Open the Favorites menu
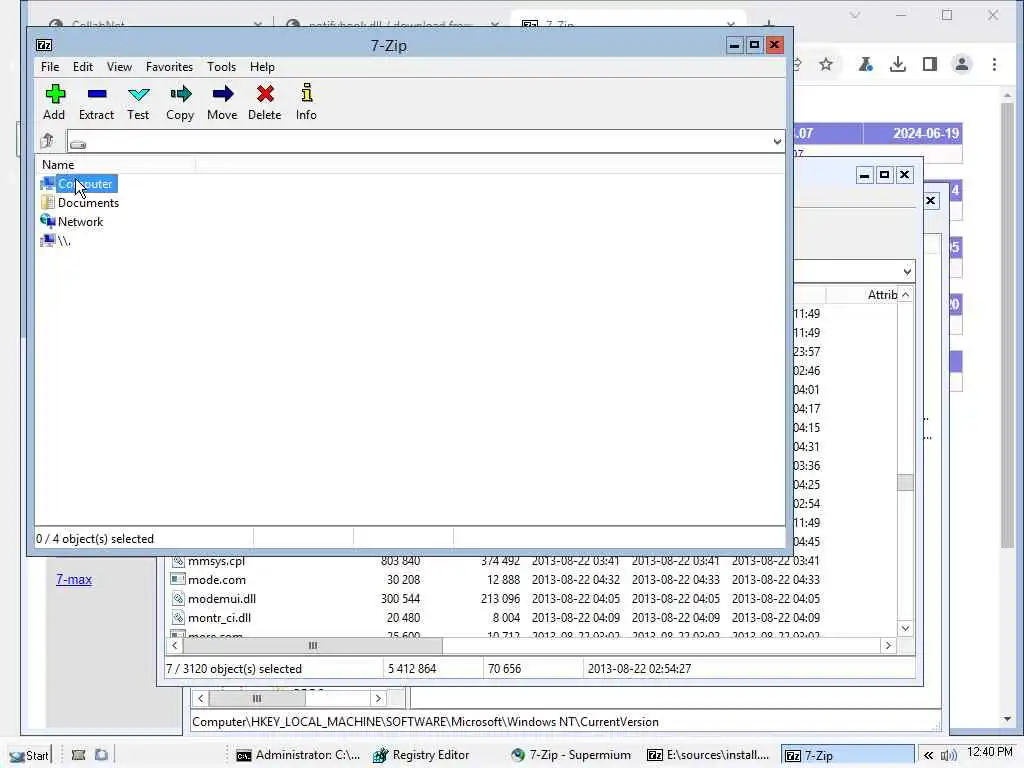Screen dimensions: 1024x768 pyautogui.click(x=169, y=67)
